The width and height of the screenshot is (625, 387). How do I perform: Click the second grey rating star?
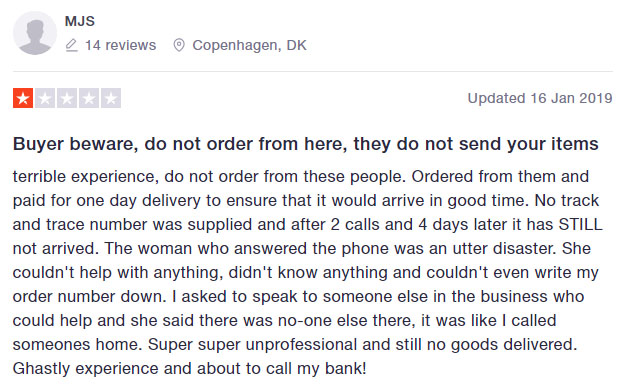[x=45, y=98]
